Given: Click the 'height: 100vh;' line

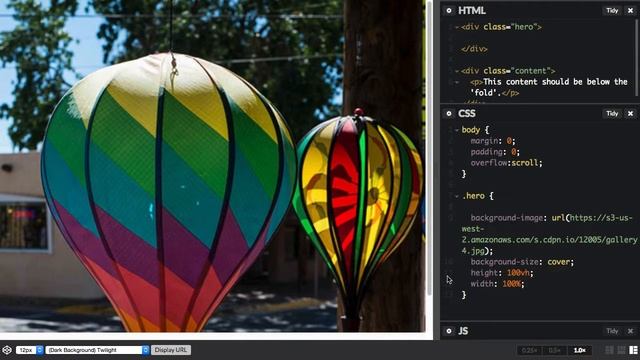Looking at the screenshot, I should tap(502, 273).
